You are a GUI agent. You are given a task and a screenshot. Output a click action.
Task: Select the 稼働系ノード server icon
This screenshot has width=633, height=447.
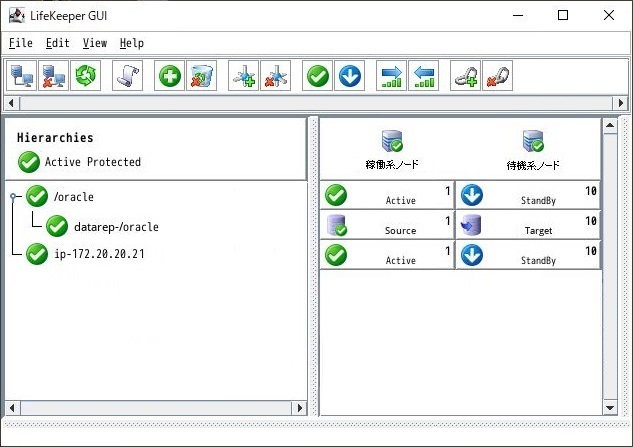tap(392, 141)
